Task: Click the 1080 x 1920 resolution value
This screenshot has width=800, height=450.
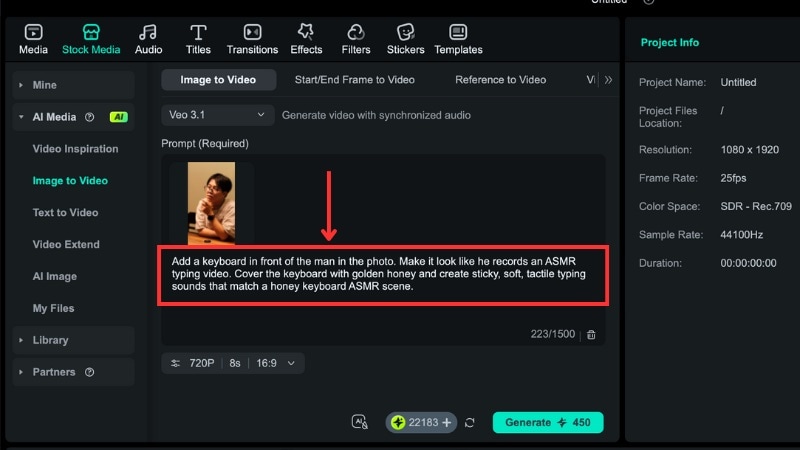Action: pyautogui.click(x=749, y=149)
